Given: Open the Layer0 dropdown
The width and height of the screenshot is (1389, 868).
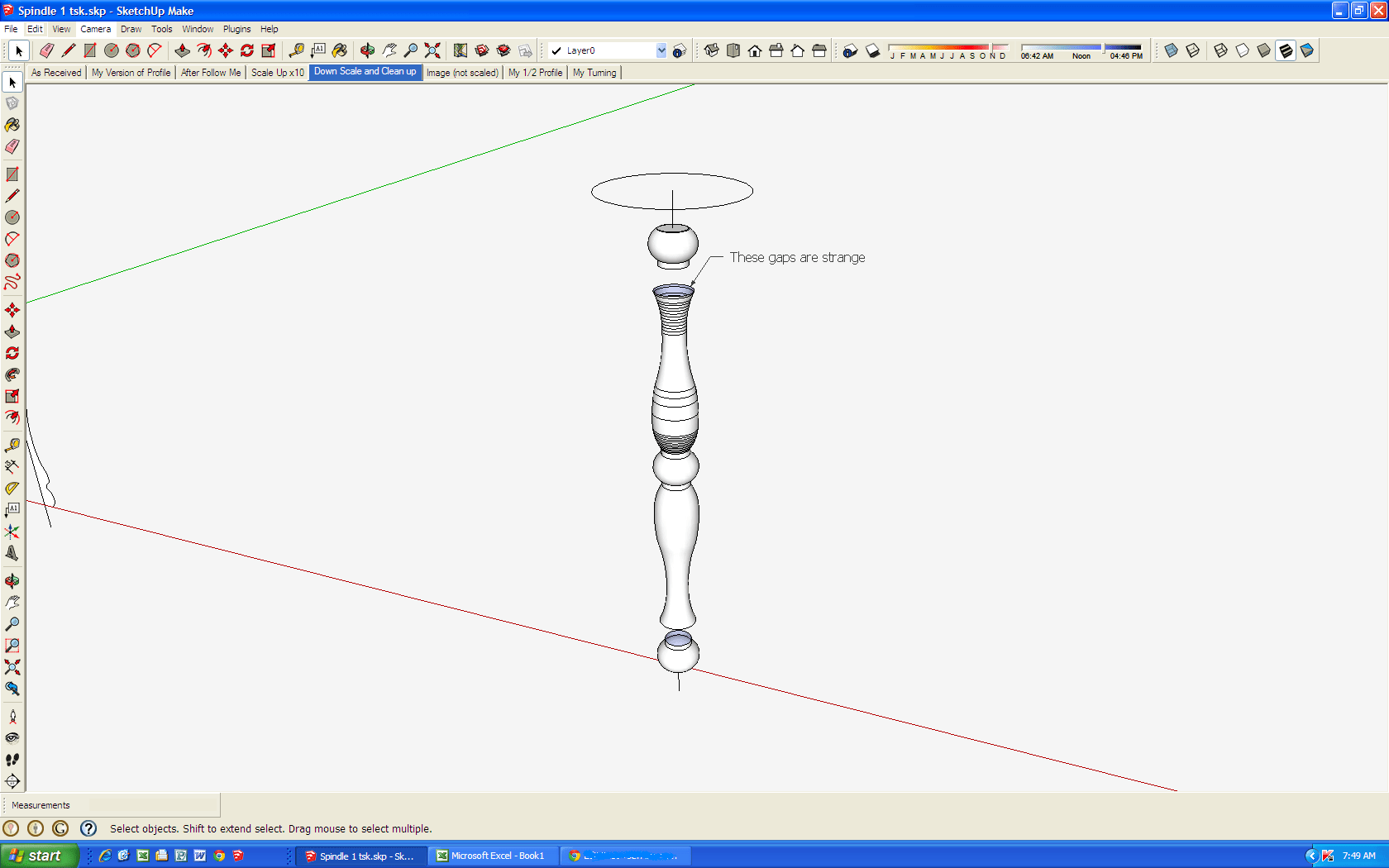Looking at the screenshot, I should coord(660,50).
